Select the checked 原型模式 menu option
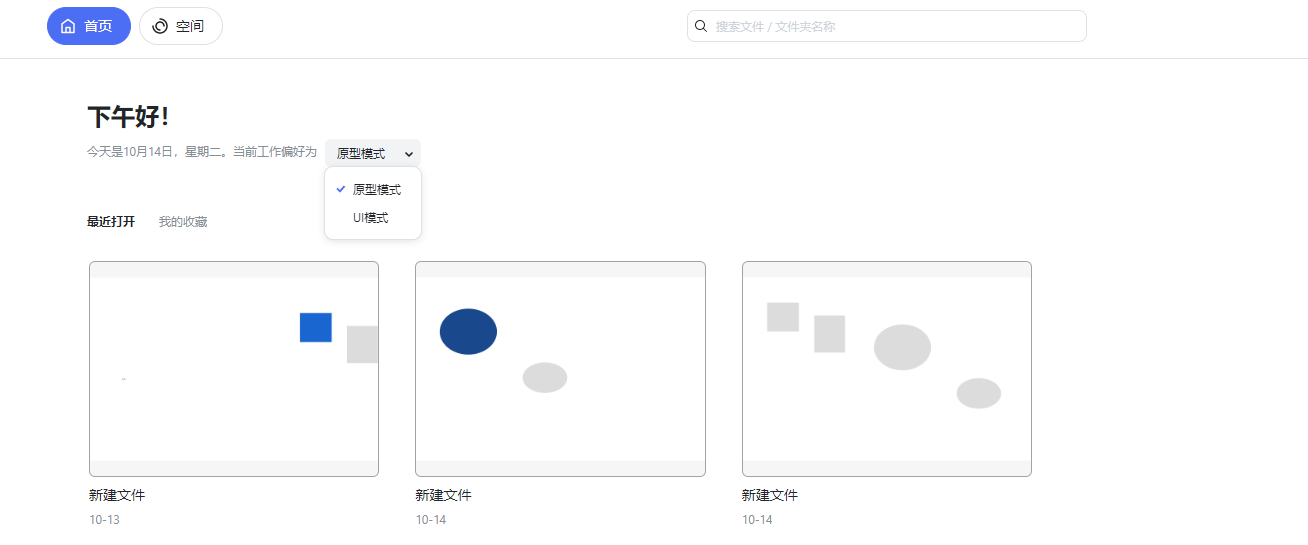Image resolution: width=1308 pixels, height=545 pixels. (x=376, y=189)
